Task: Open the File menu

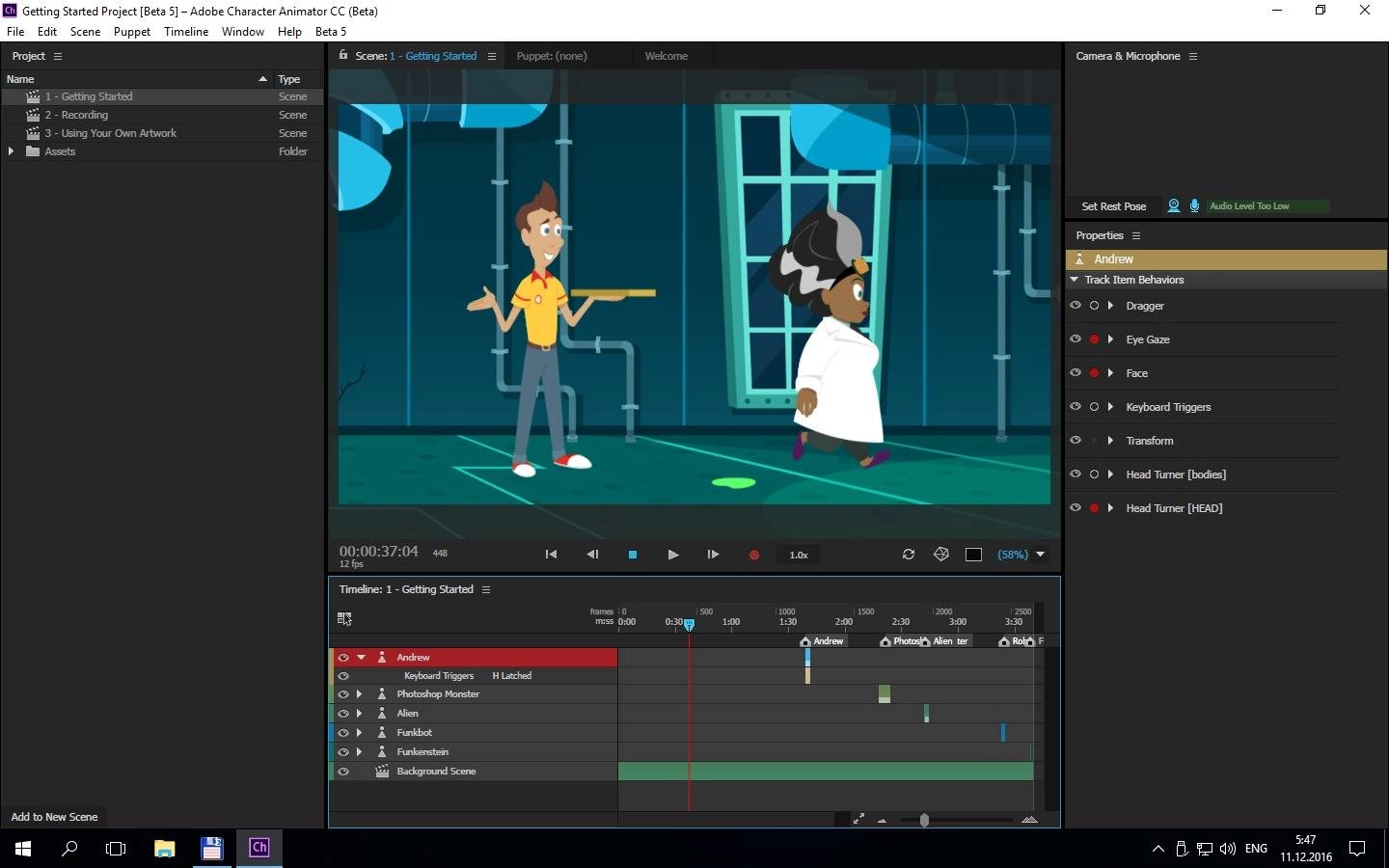Action: pos(15,31)
